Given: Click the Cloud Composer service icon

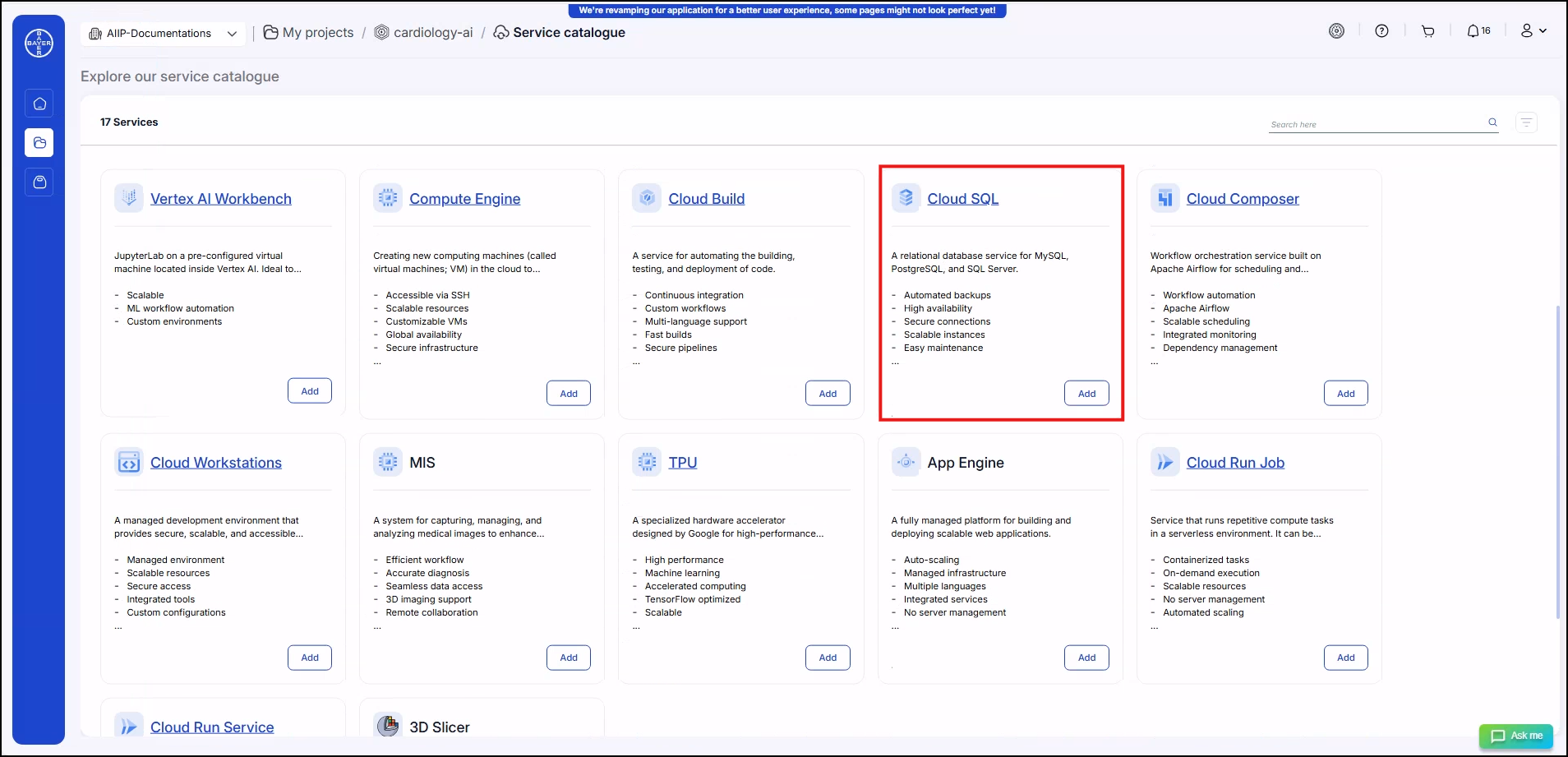Looking at the screenshot, I should pyautogui.click(x=1164, y=198).
